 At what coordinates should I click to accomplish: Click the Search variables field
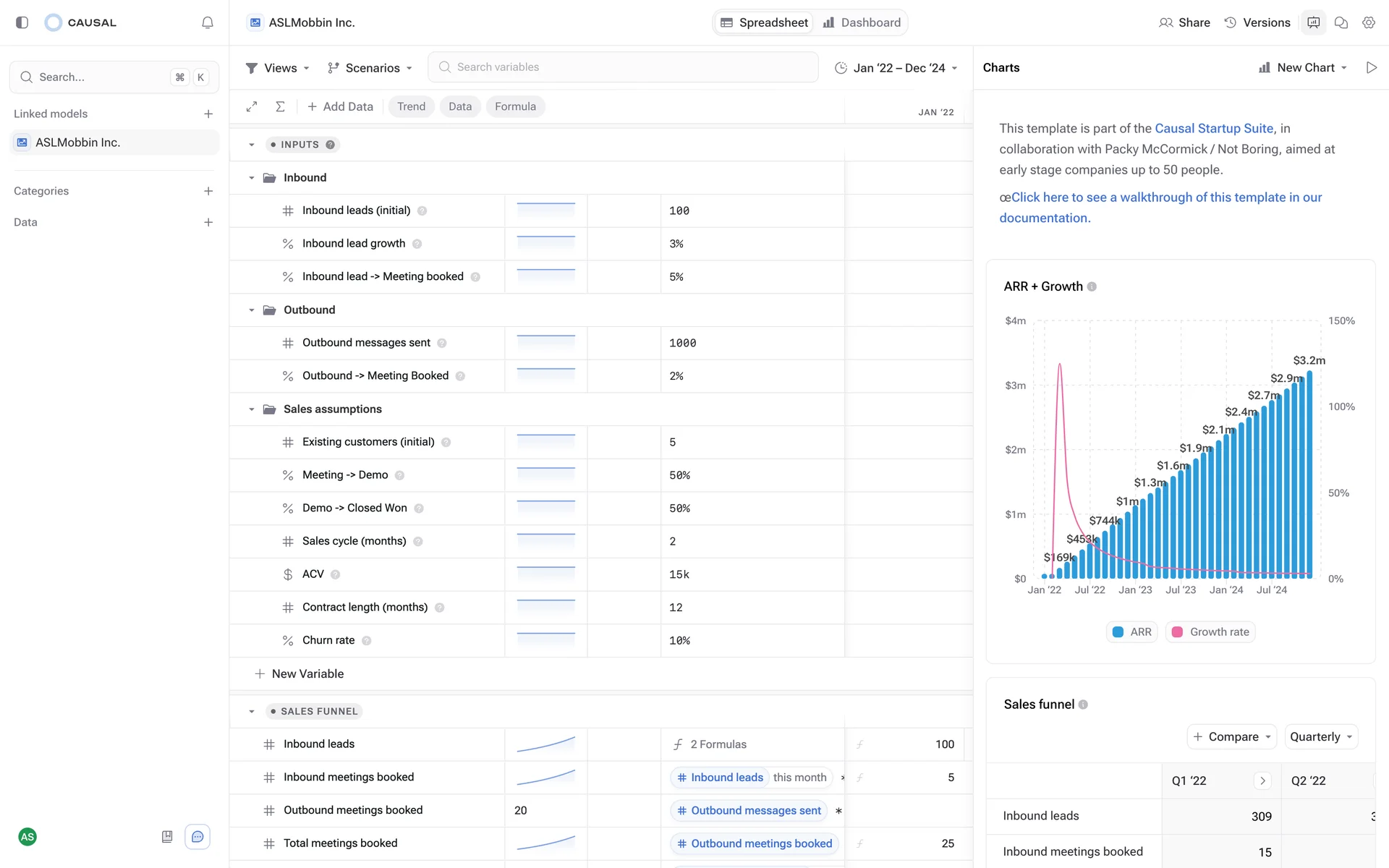(x=623, y=67)
